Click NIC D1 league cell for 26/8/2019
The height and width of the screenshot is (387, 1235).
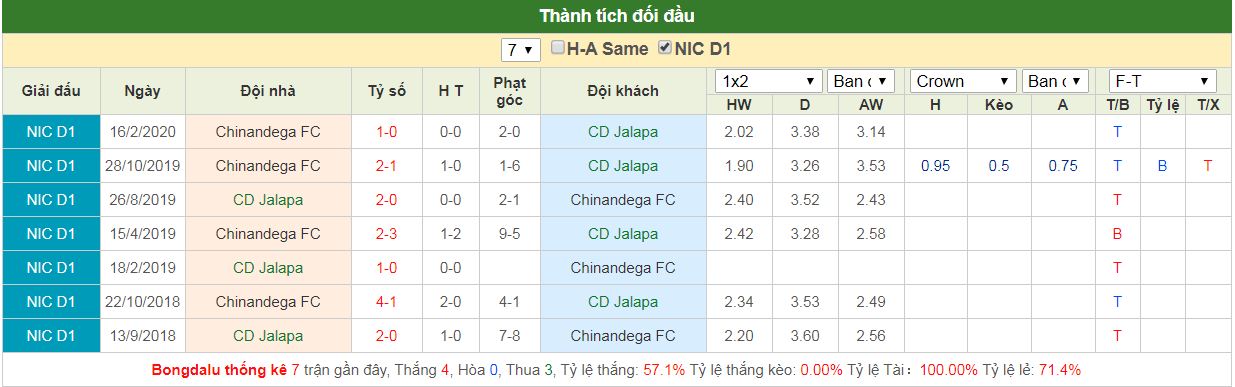pos(51,200)
